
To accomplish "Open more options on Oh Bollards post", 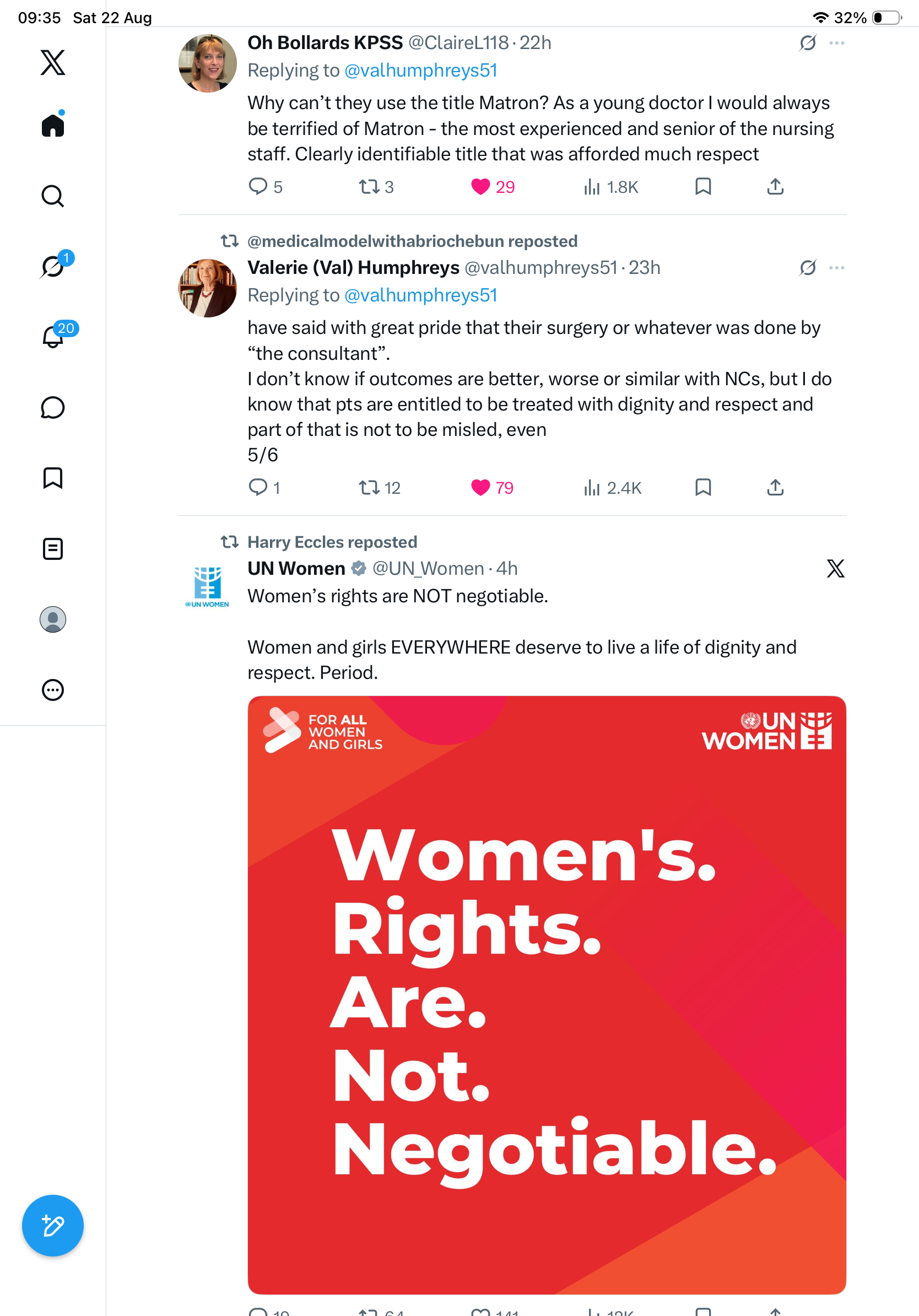I will (836, 43).
